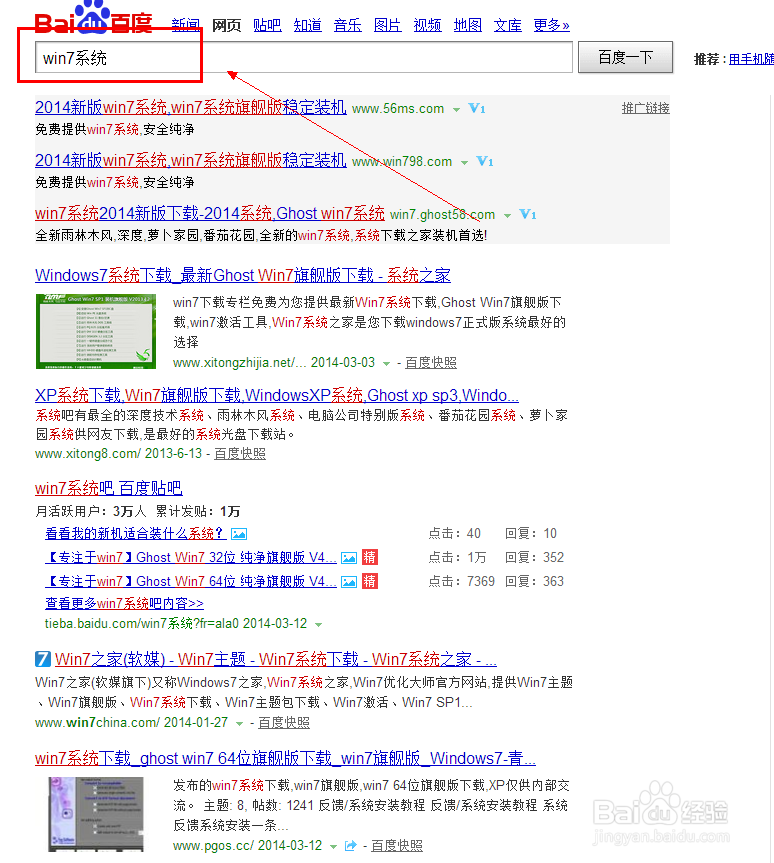This screenshot has height=863, width=774.
Task: Expand dropdown arrow next to www.win798.com
Action: [465, 162]
